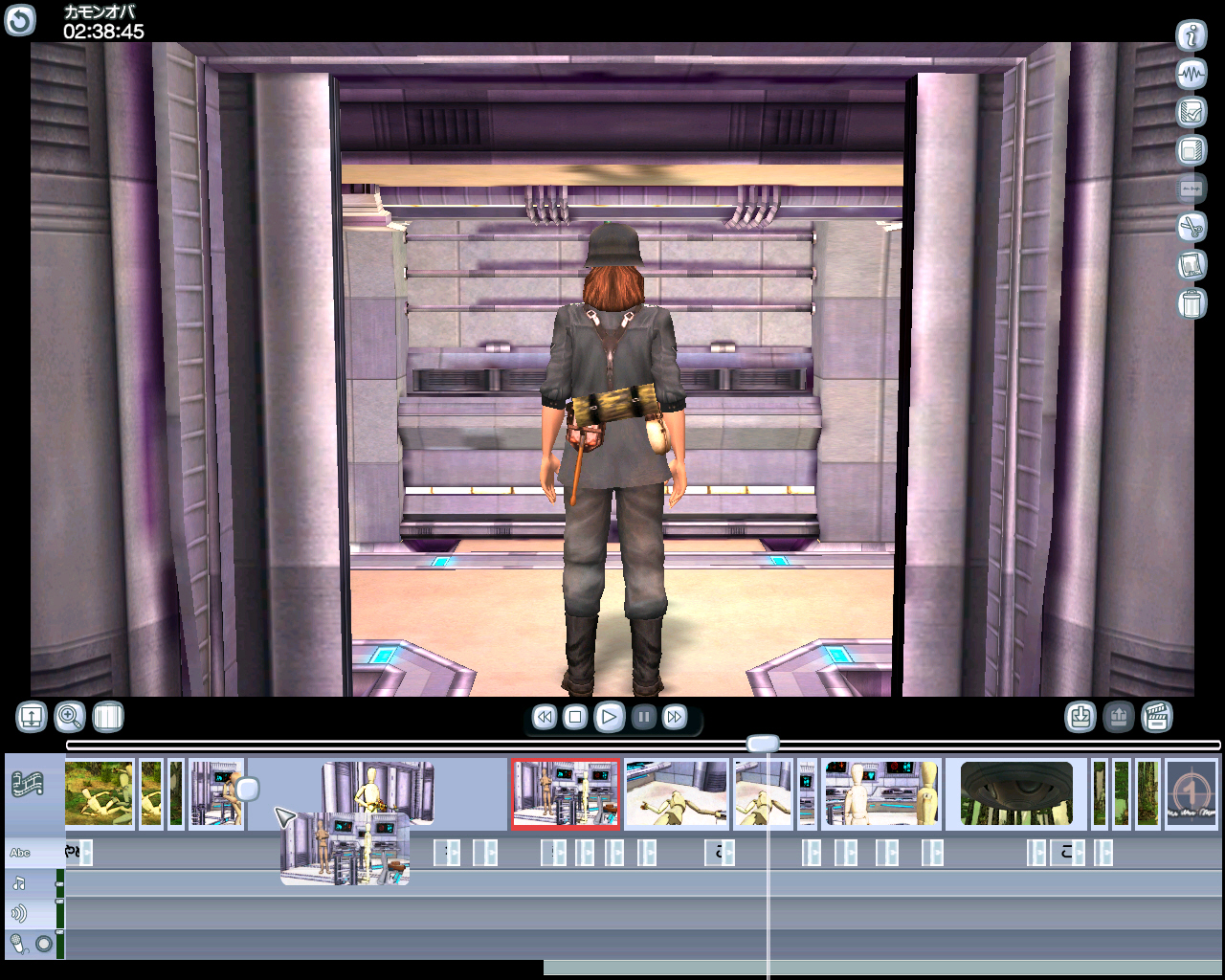Click the timeline playhead scrubber handle
Screen dimensions: 1225x980
(x=763, y=744)
